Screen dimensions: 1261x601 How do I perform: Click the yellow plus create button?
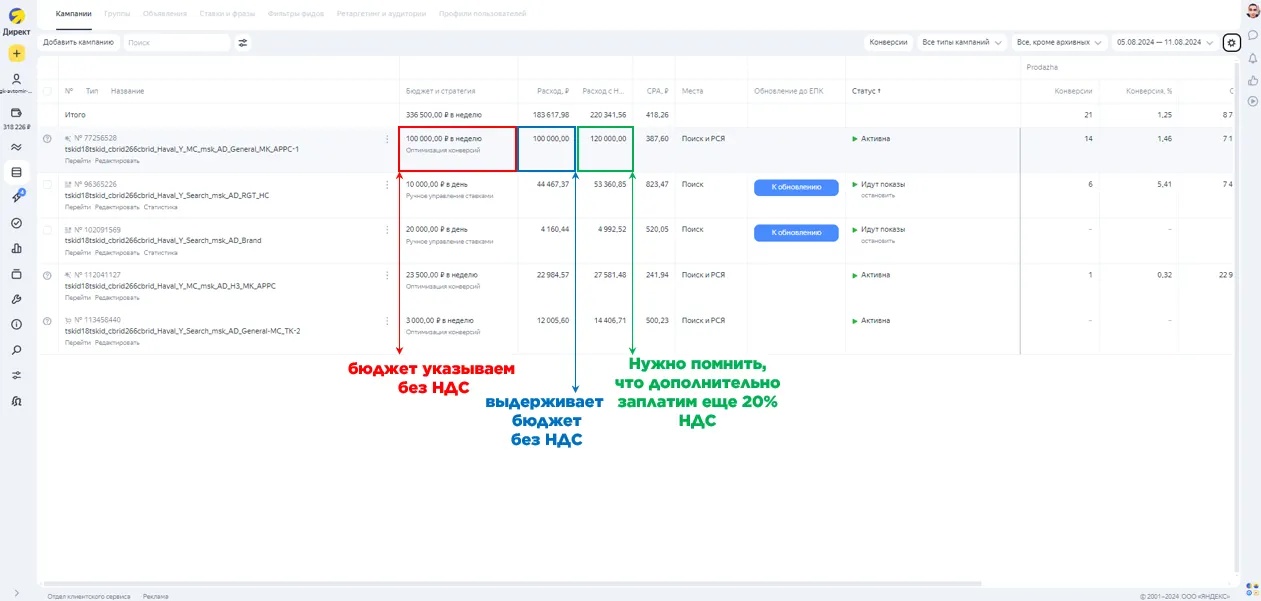point(16,54)
